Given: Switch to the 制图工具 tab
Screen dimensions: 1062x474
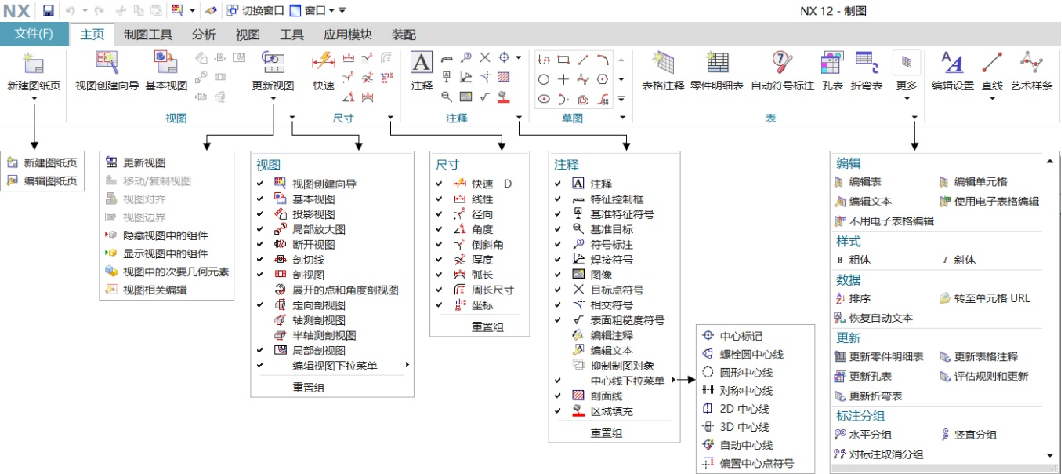Looking at the screenshot, I should click(148, 35).
